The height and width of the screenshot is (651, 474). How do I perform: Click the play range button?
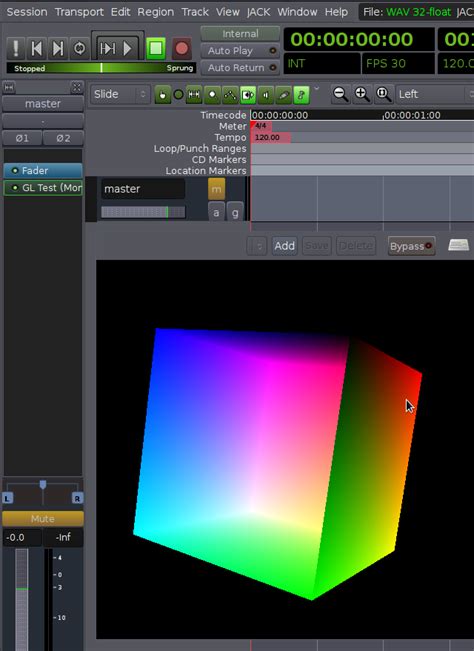click(x=107, y=49)
